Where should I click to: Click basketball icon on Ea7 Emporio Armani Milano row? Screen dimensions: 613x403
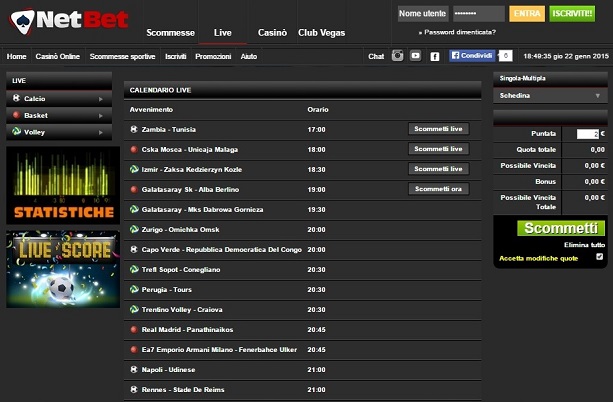coord(134,349)
